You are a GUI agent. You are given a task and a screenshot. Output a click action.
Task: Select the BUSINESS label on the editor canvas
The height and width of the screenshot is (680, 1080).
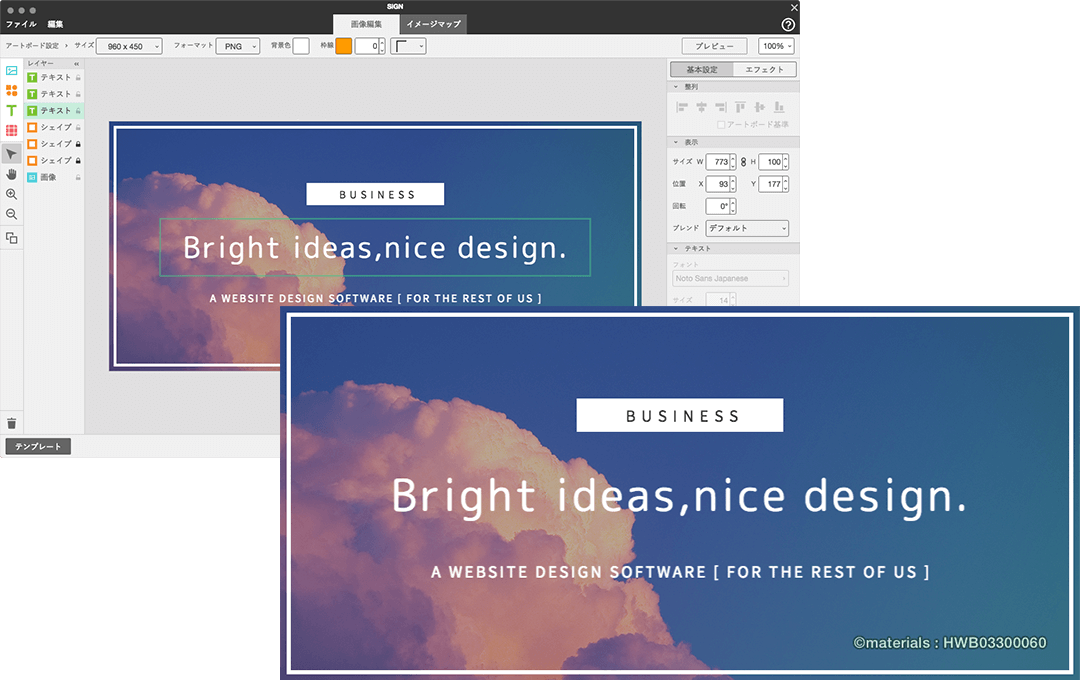click(x=375, y=194)
